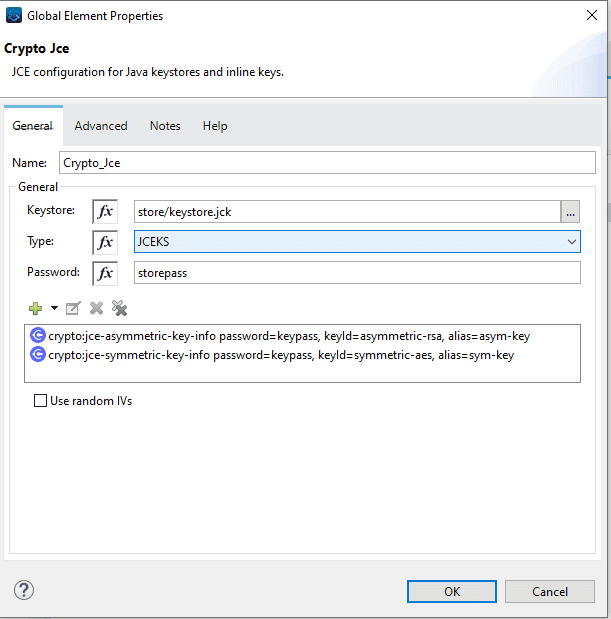Click the Keystore path input field
611x619 pixels.
tap(347, 212)
